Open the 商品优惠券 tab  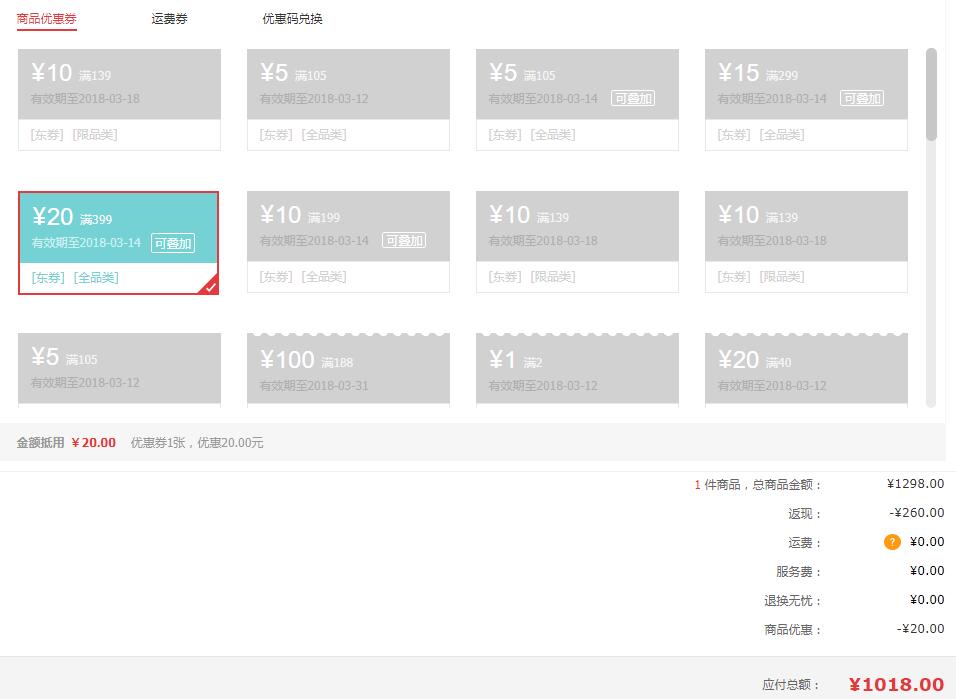tap(46, 19)
